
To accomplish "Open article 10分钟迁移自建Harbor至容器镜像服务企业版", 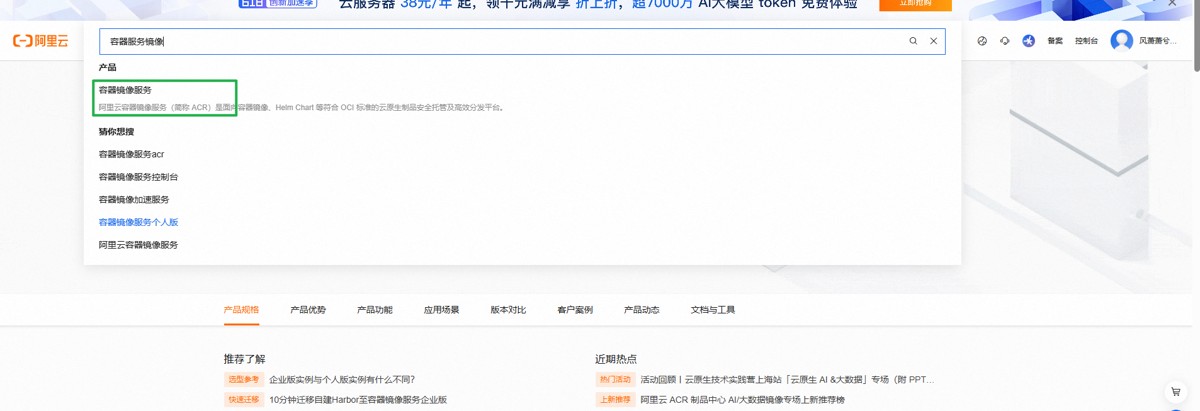I will click(358, 400).
